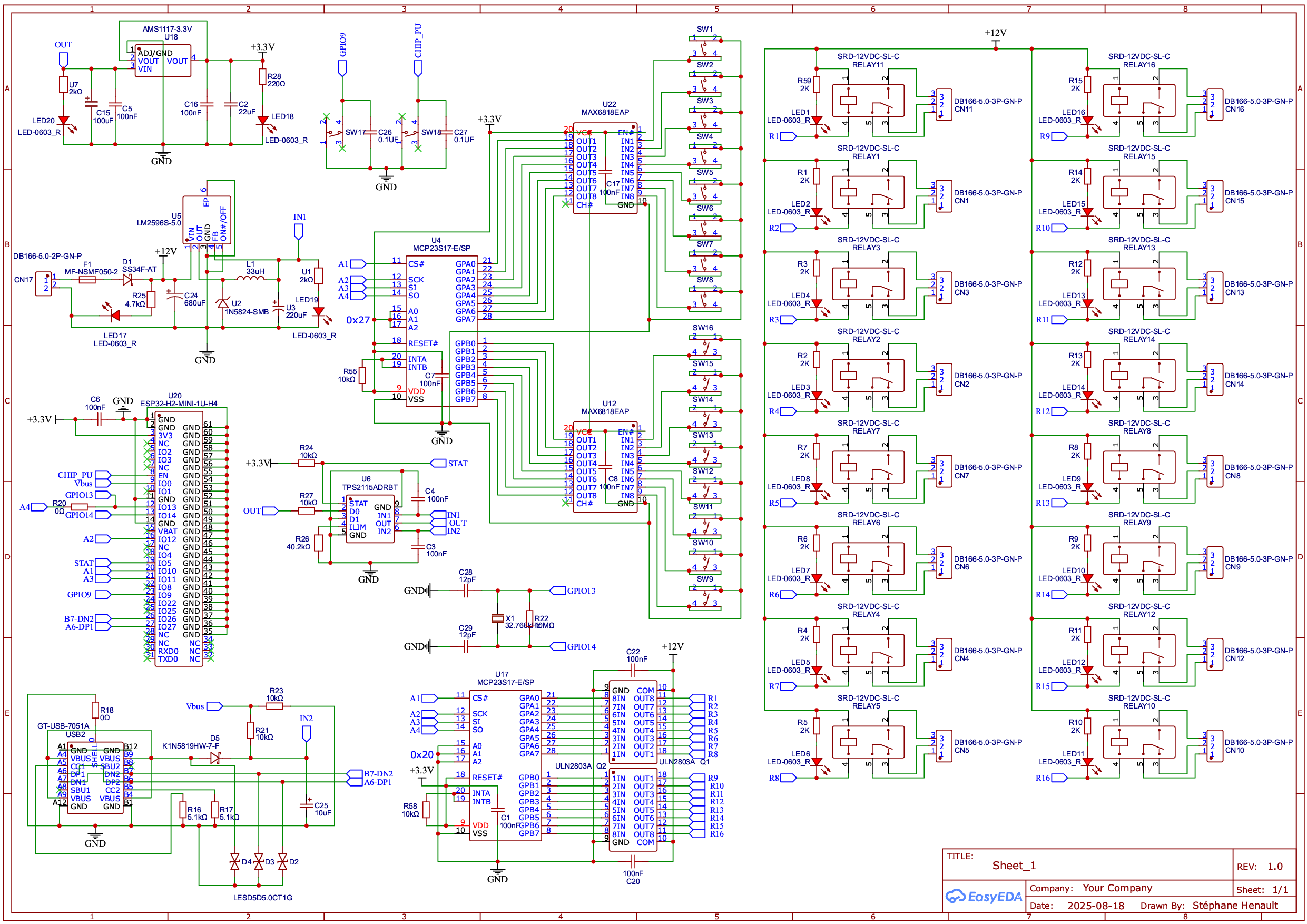Click the EasyEDA logo in title block

tap(983, 897)
